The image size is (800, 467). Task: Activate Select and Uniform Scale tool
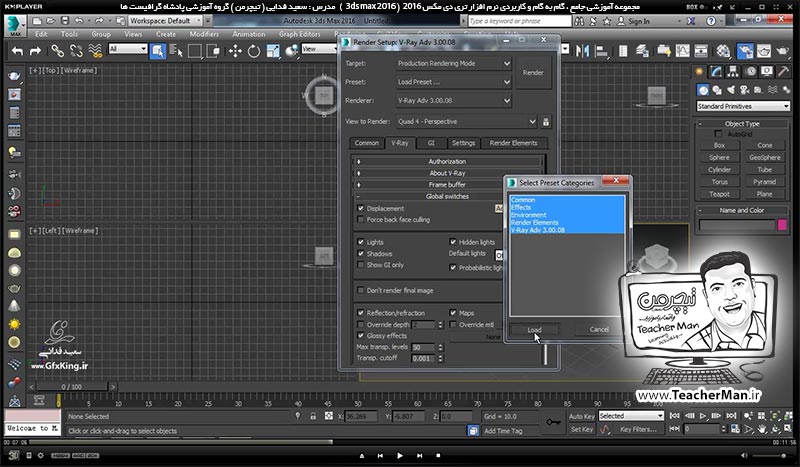[273, 51]
